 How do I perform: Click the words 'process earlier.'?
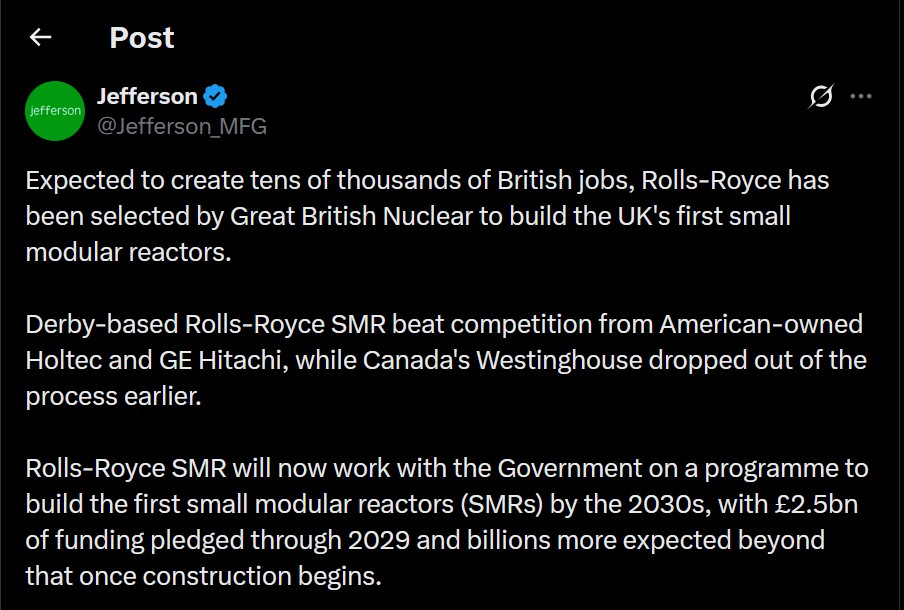[x=113, y=396]
